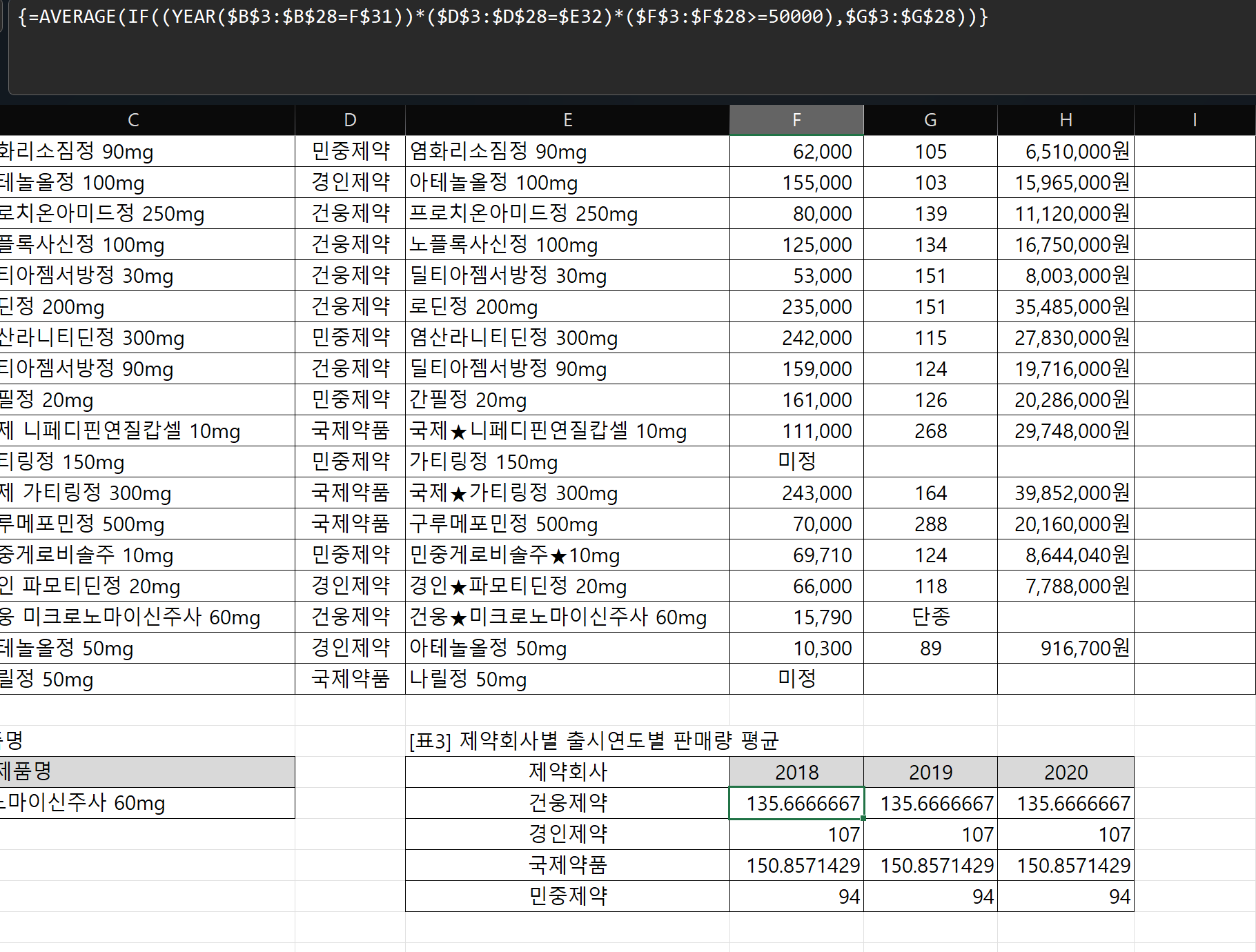1256x952 pixels.
Task: Select the 2018 header cell in 표3
Action: click(x=796, y=772)
